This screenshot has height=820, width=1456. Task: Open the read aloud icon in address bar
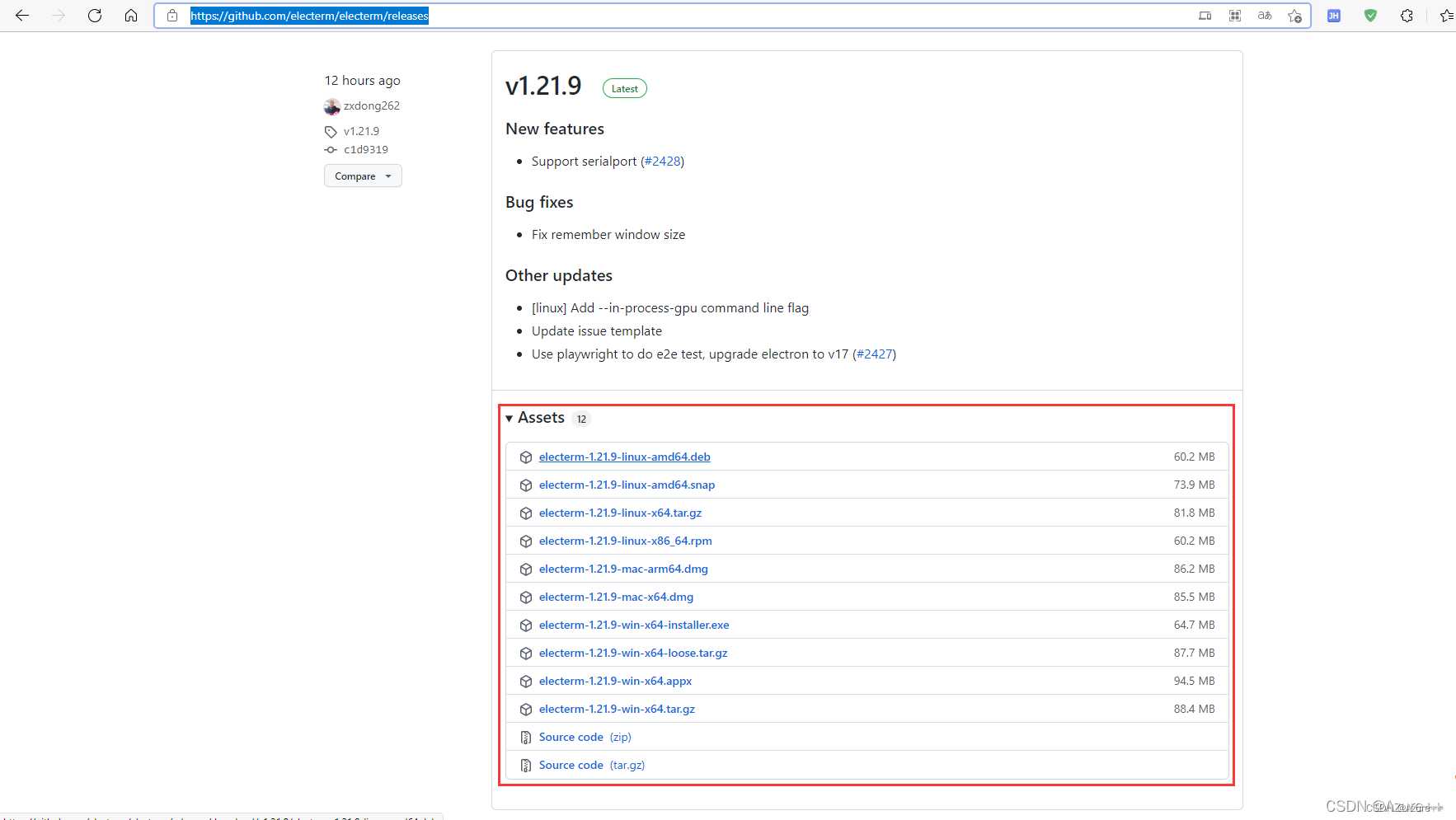coord(1265,16)
